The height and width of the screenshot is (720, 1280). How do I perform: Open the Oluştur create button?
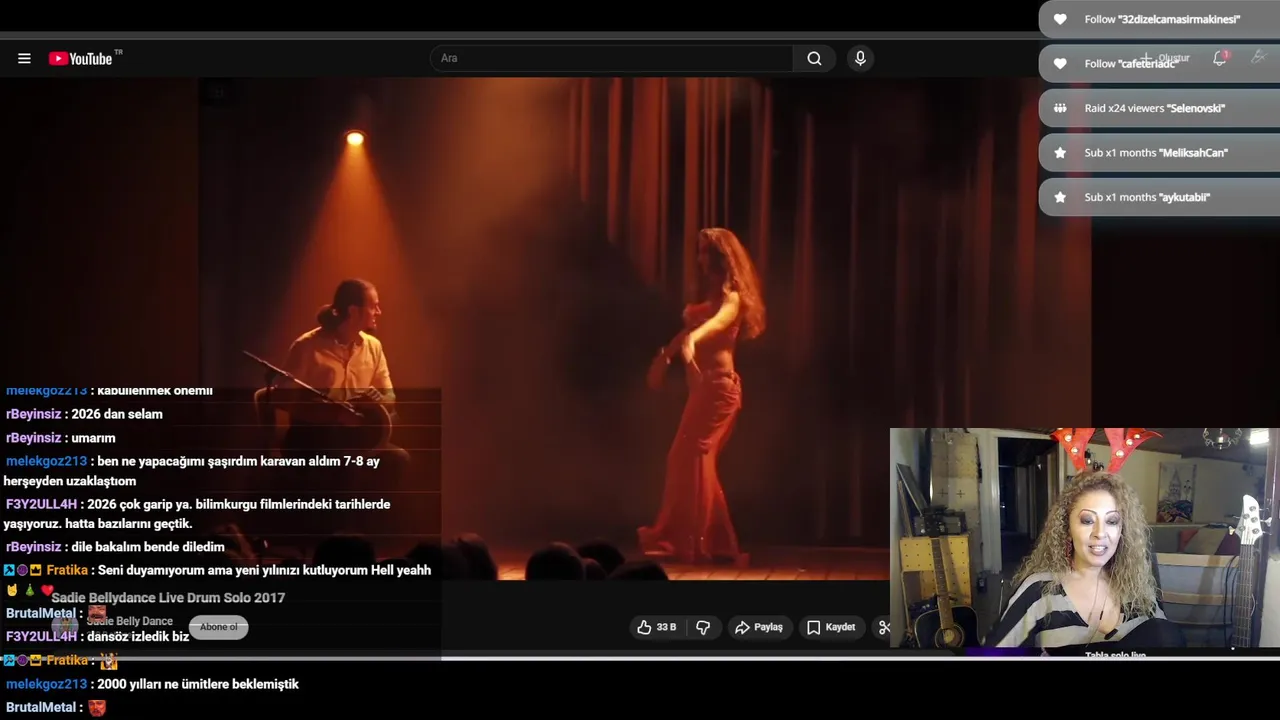click(1166, 58)
